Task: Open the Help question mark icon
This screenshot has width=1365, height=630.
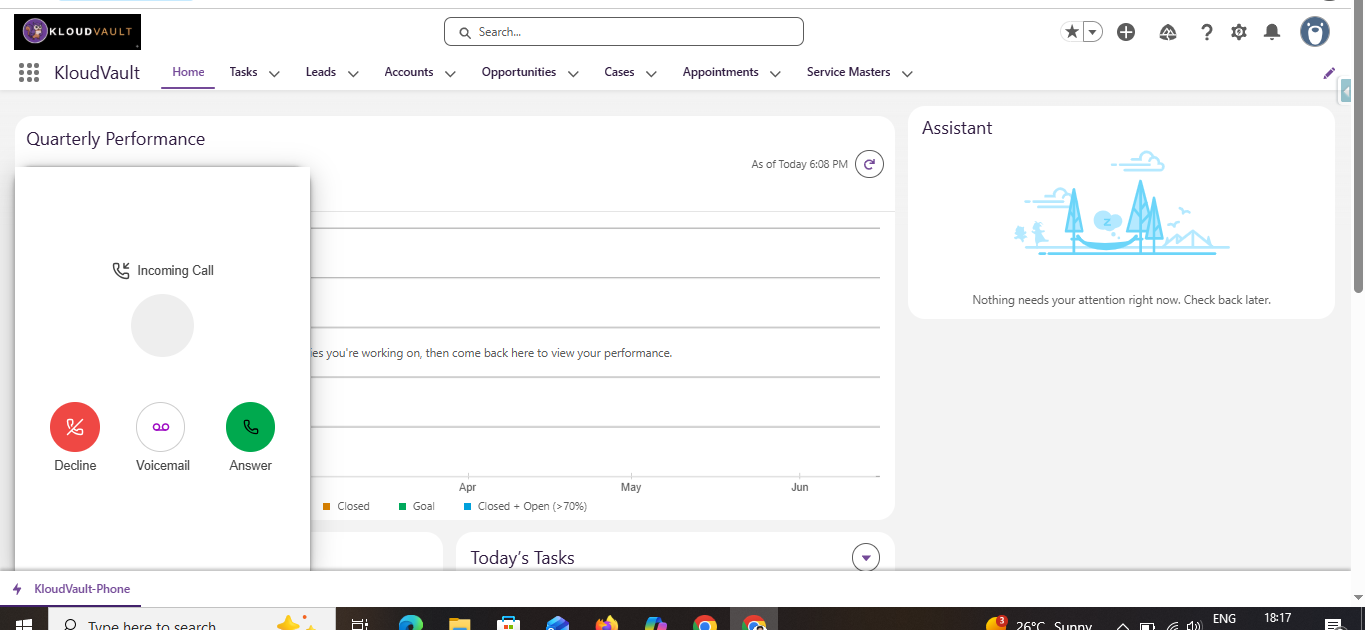Action: [x=1207, y=32]
